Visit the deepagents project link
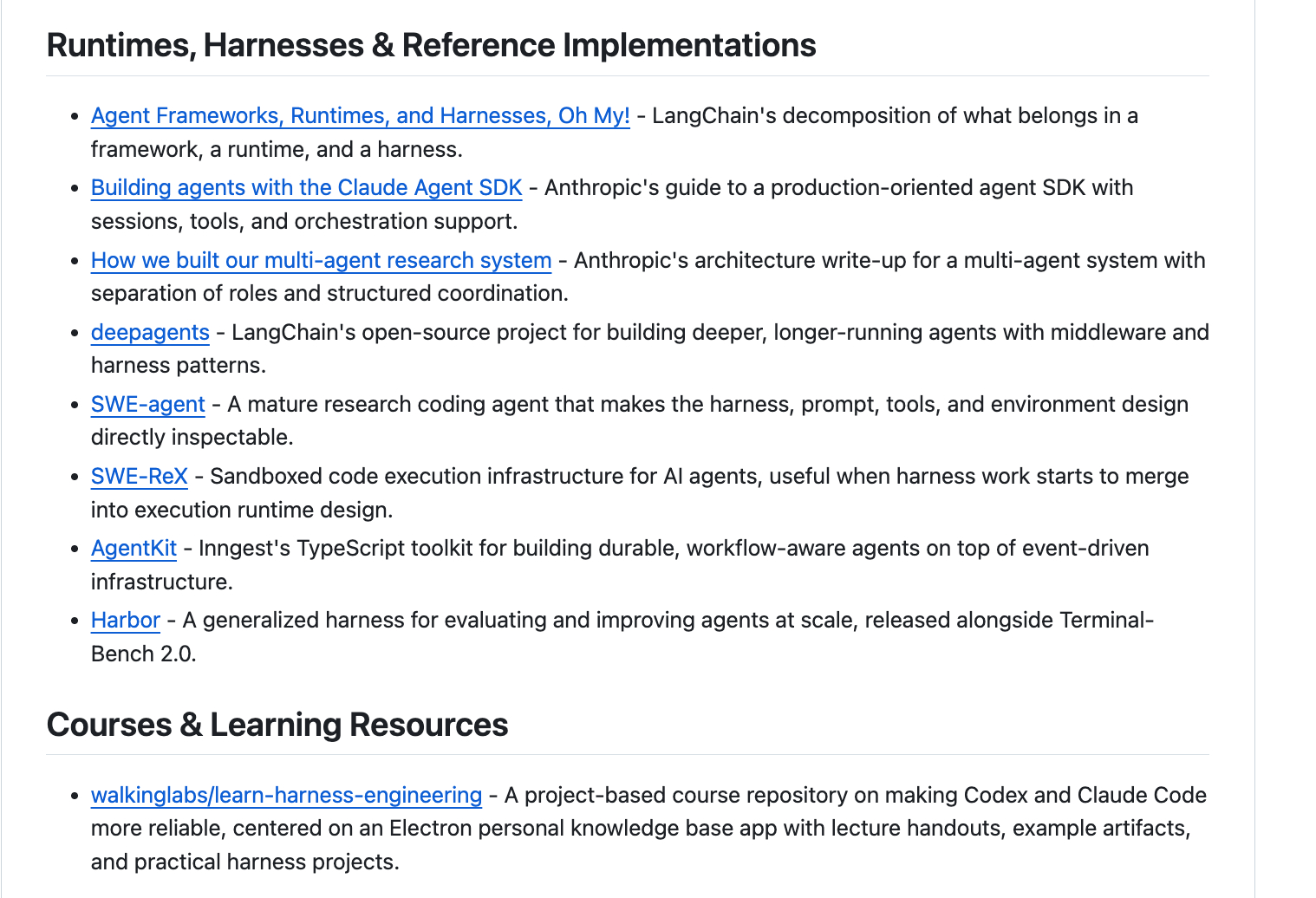Viewport: 1316px width, 898px height. click(150, 332)
